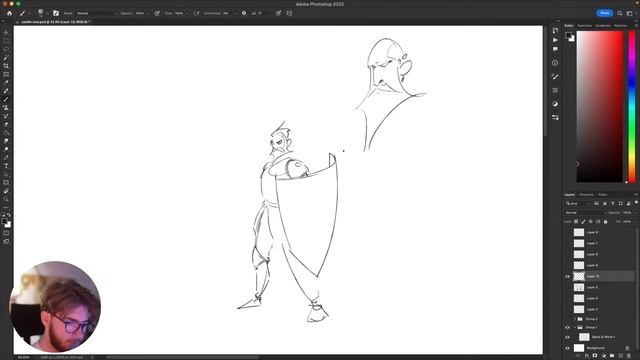Click layer Fill percentage field
This screenshot has width=640, height=360.
point(628,222)
